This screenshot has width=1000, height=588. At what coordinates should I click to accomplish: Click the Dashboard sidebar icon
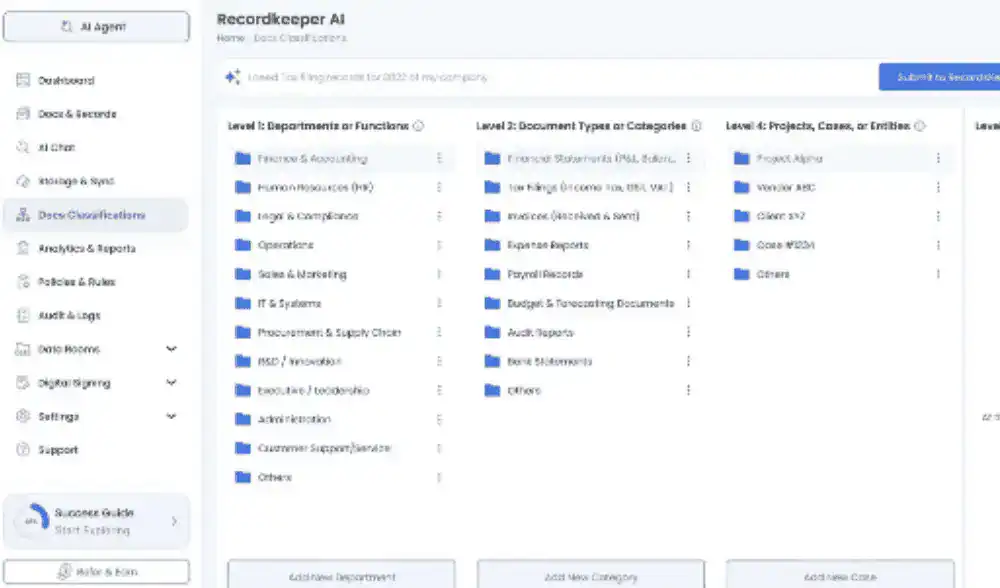click(x=23, y=80)
